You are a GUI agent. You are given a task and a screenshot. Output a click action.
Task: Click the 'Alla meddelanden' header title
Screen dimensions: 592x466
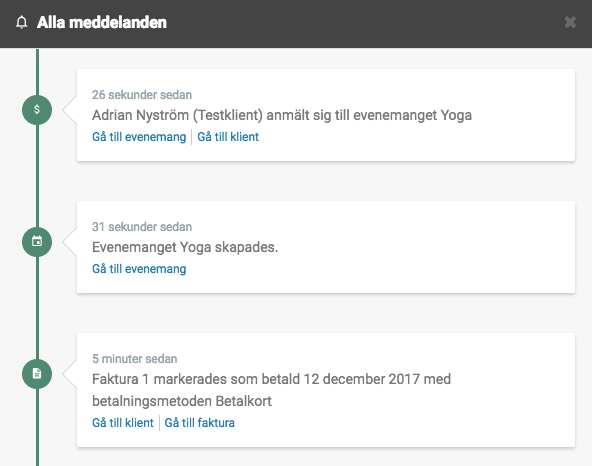[x=102, y=22]
